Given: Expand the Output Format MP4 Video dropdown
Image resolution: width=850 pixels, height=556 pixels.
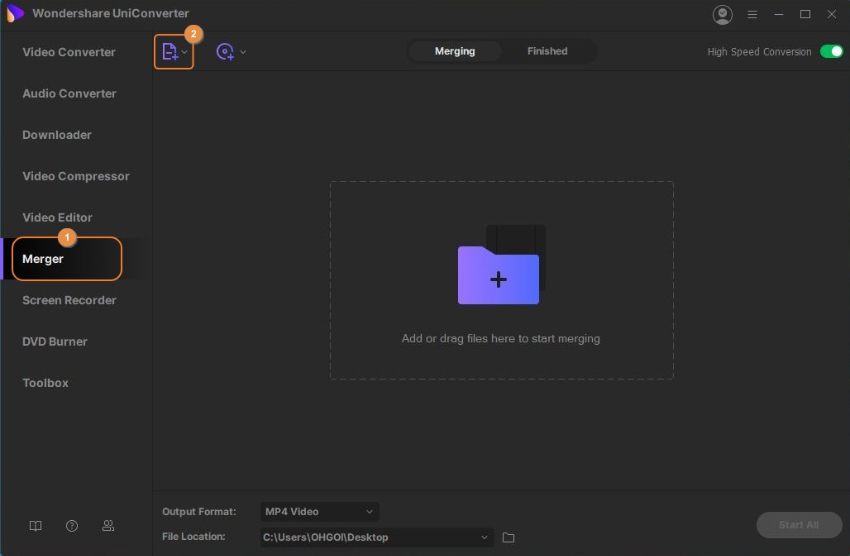Looking at the screenshot, I should [319, 511].
